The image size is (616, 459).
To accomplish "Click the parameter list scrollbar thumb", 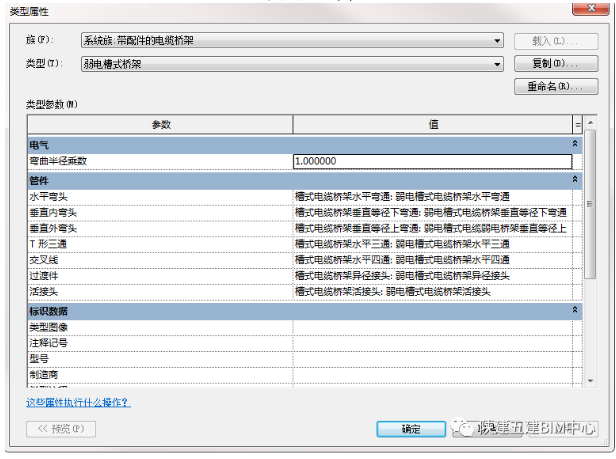I will (590, 204).
